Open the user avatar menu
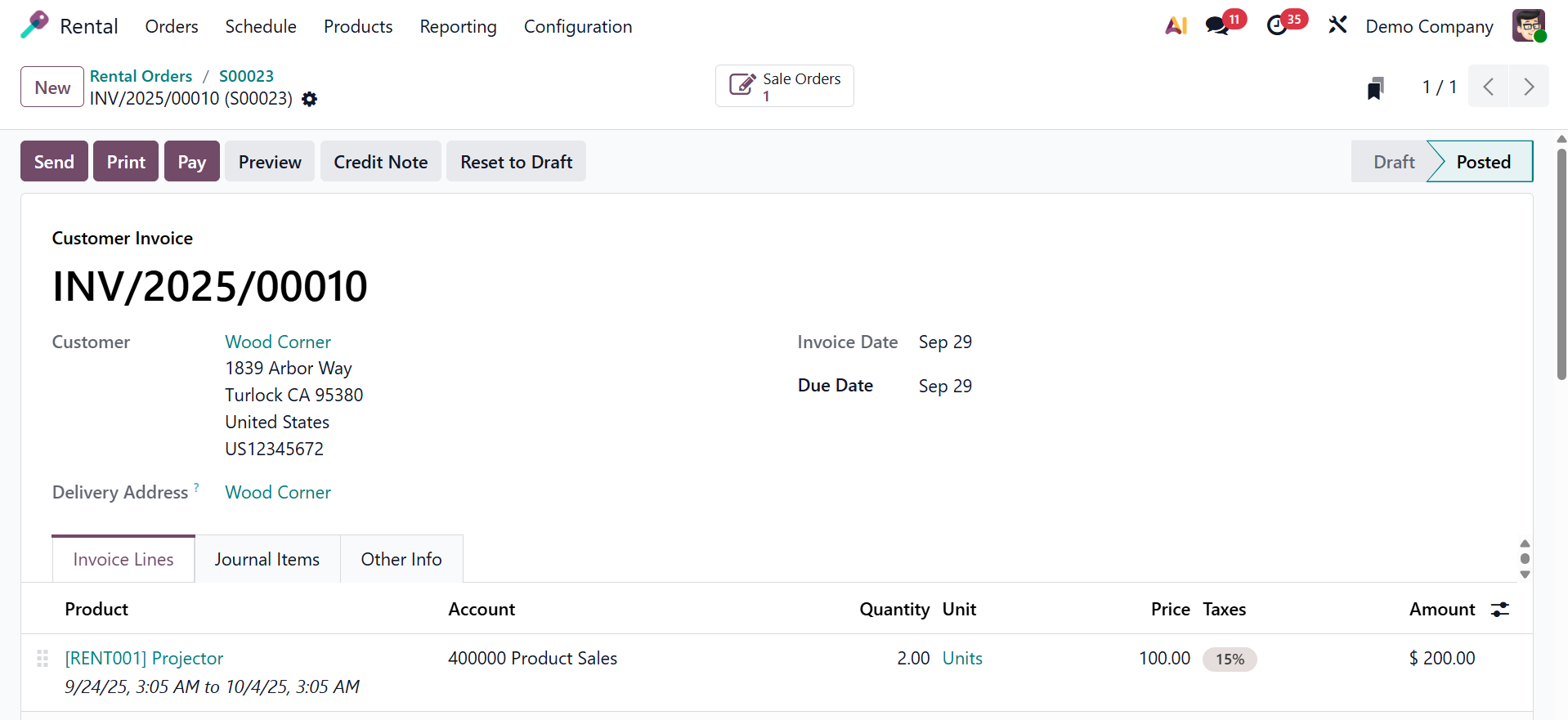Image resolution: width=1568 pixels, height=720 pixels. coord(1528,26)
